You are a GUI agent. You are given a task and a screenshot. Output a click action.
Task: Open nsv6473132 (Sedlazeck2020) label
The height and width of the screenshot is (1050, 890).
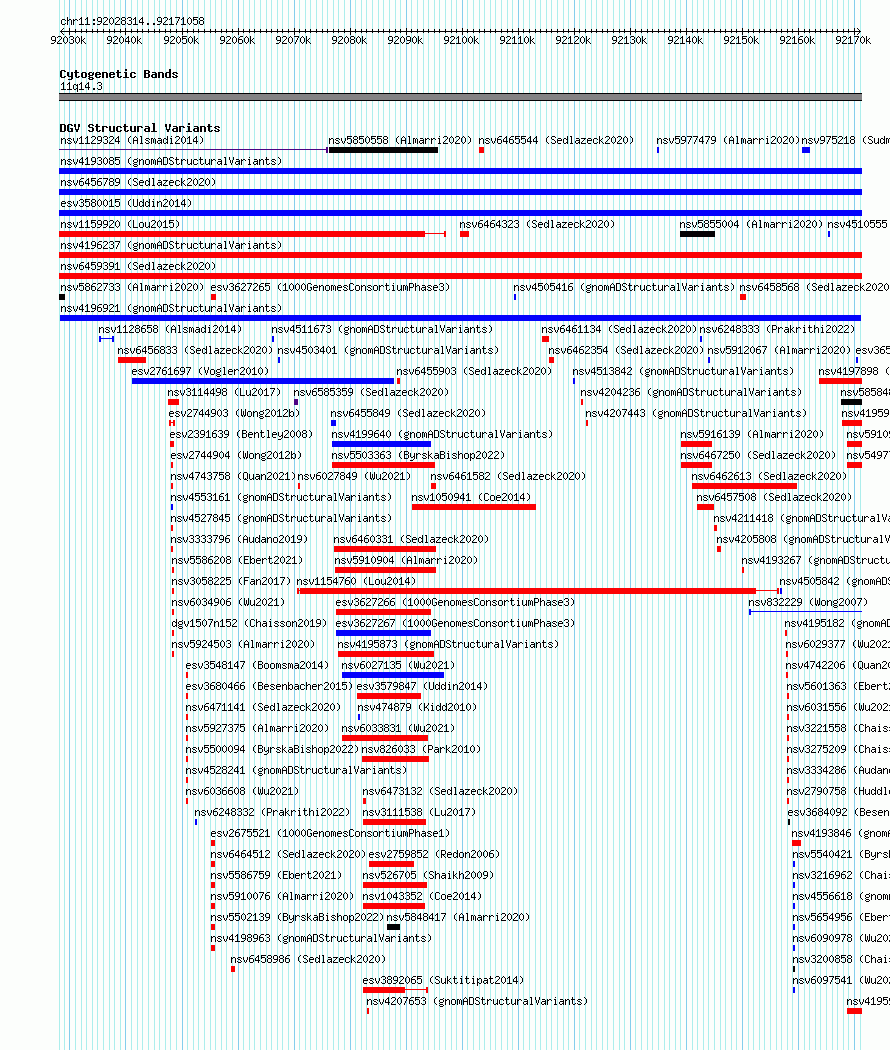coord(440,792)
